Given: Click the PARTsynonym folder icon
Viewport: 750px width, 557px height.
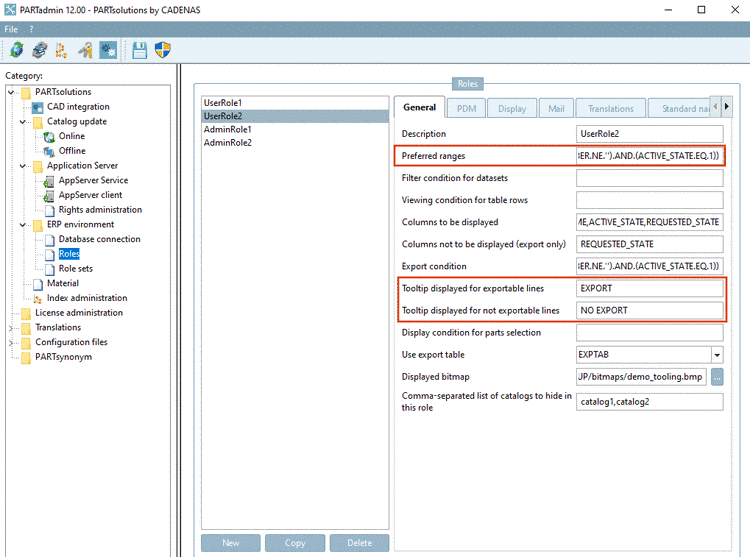Looking at the screenshot, I should (26, 358).
